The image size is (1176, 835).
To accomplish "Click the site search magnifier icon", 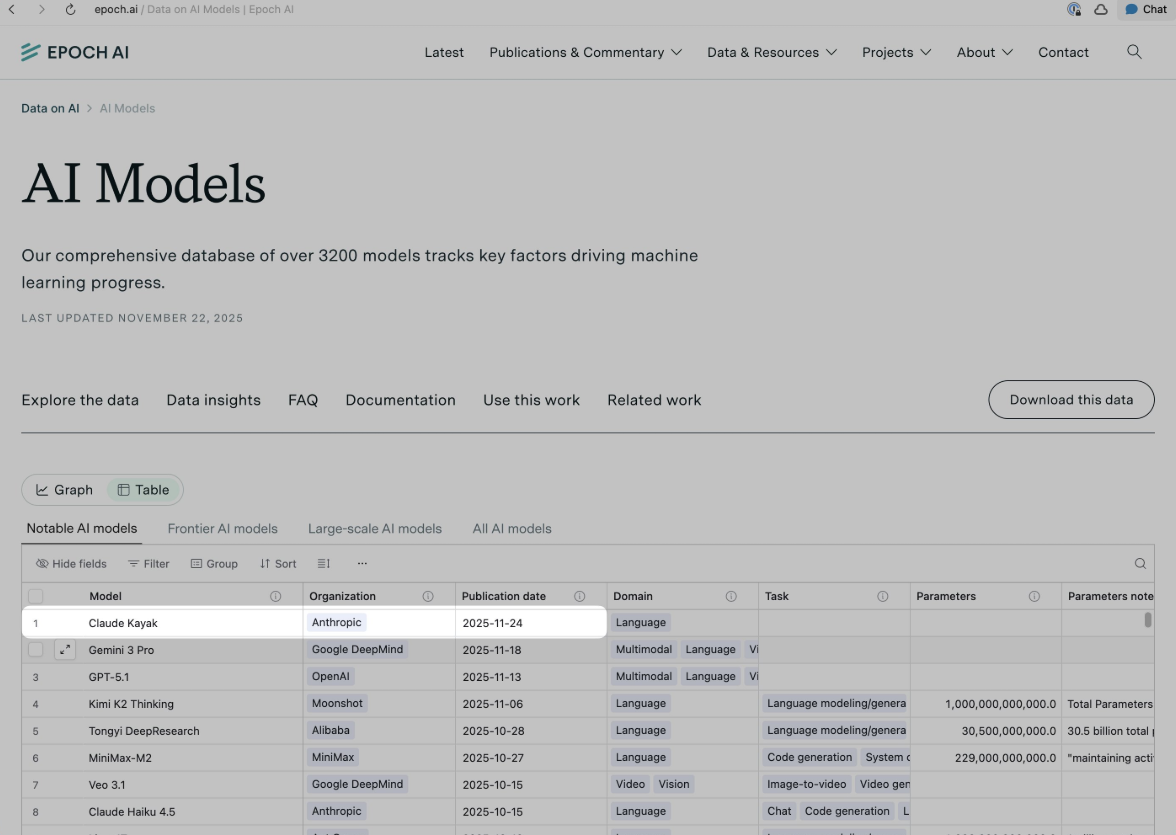I will point(1134,52).
